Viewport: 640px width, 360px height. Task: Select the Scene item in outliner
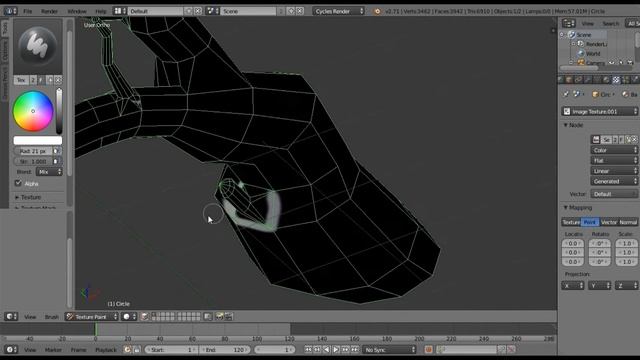coord(583,35)
